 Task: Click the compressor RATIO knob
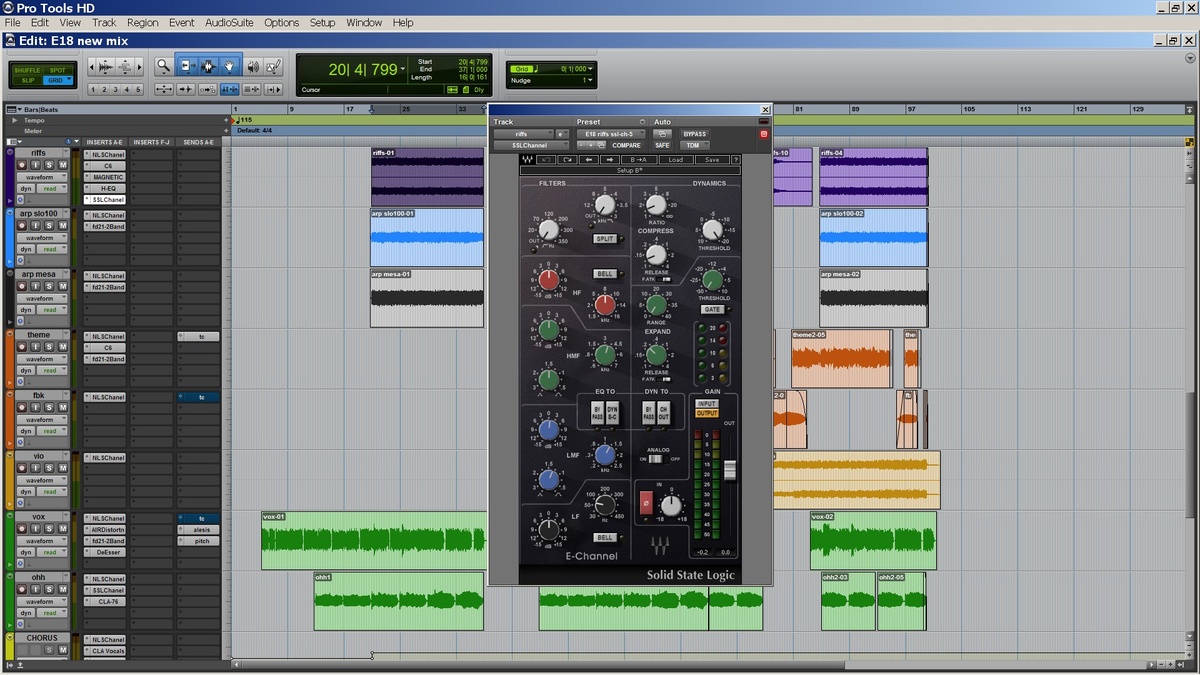[656, 205]
